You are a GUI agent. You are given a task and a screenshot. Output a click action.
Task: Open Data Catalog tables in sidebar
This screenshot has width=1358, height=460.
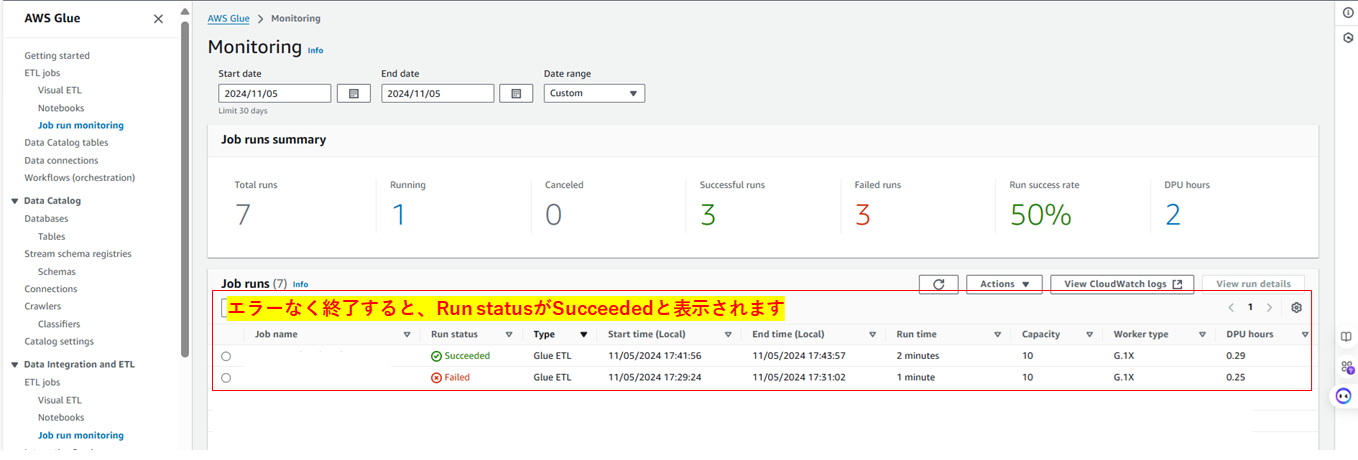66,143
